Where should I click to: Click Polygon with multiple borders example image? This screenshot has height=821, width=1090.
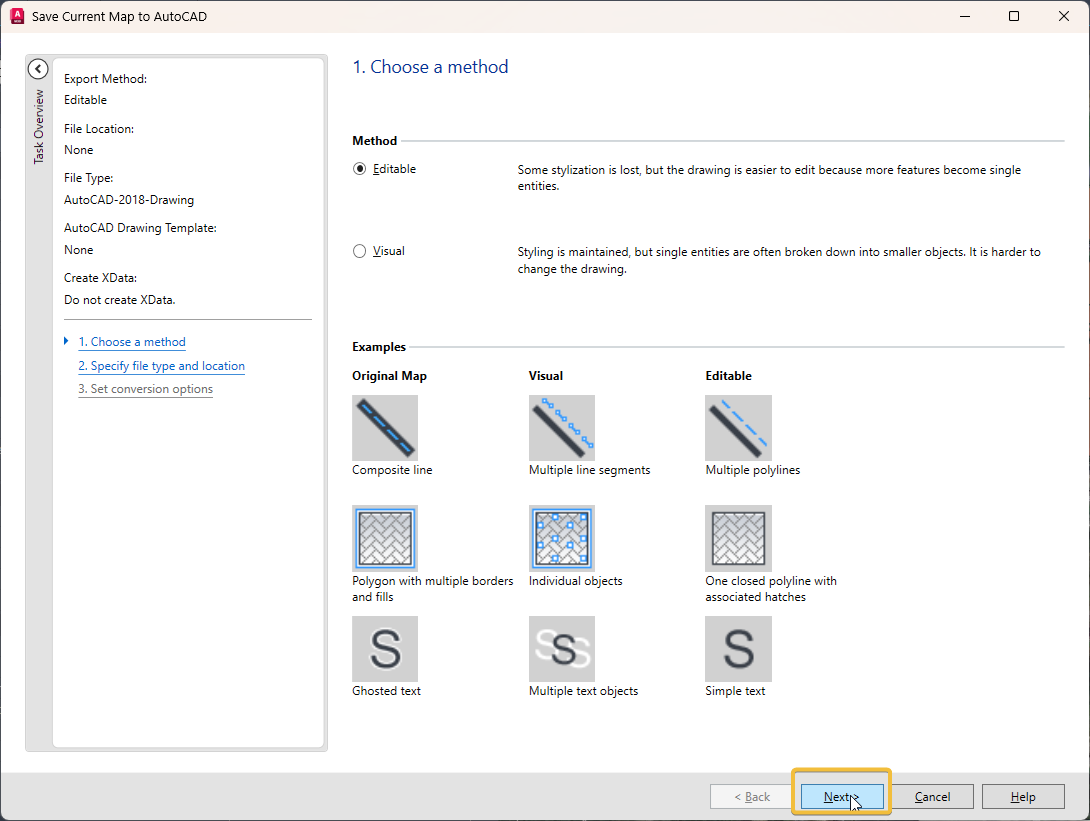click(385, 538)
